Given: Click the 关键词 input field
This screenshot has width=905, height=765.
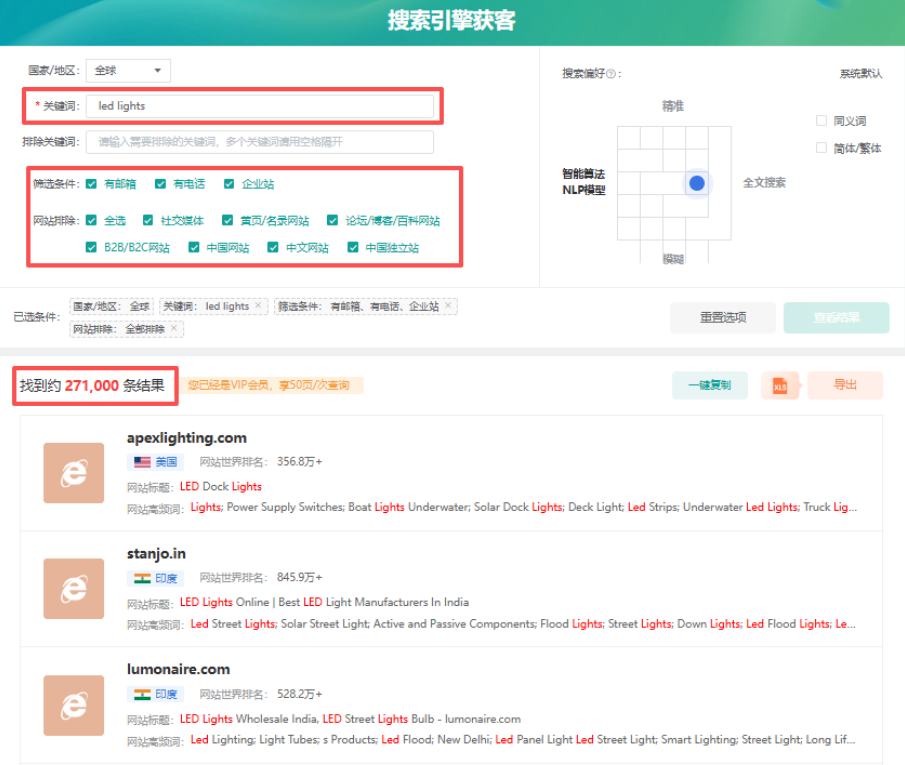Looking at the screenshot, I should click(260, 106).
